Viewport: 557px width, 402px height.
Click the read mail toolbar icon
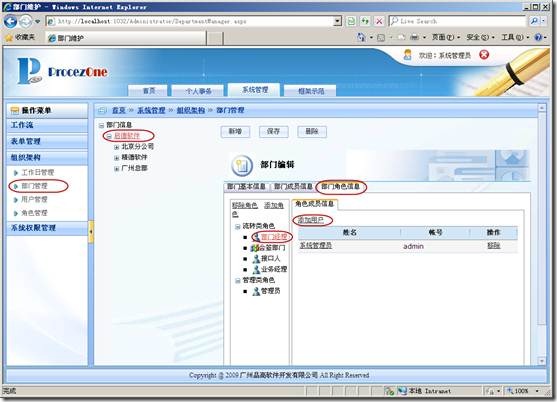pos(401,37)
